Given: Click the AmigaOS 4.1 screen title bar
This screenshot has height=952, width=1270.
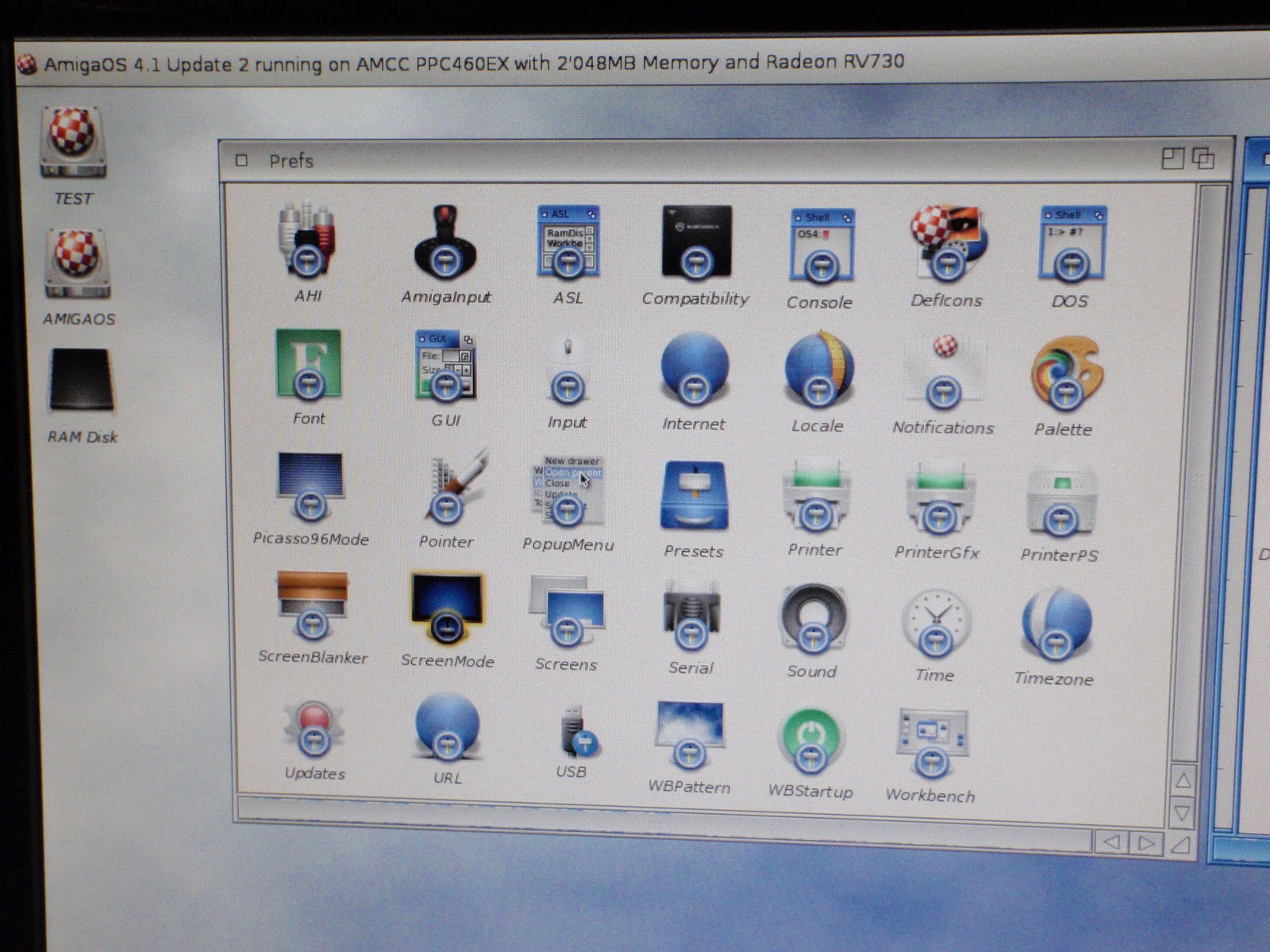Looking at the screenshot, I should click(643, 62).
